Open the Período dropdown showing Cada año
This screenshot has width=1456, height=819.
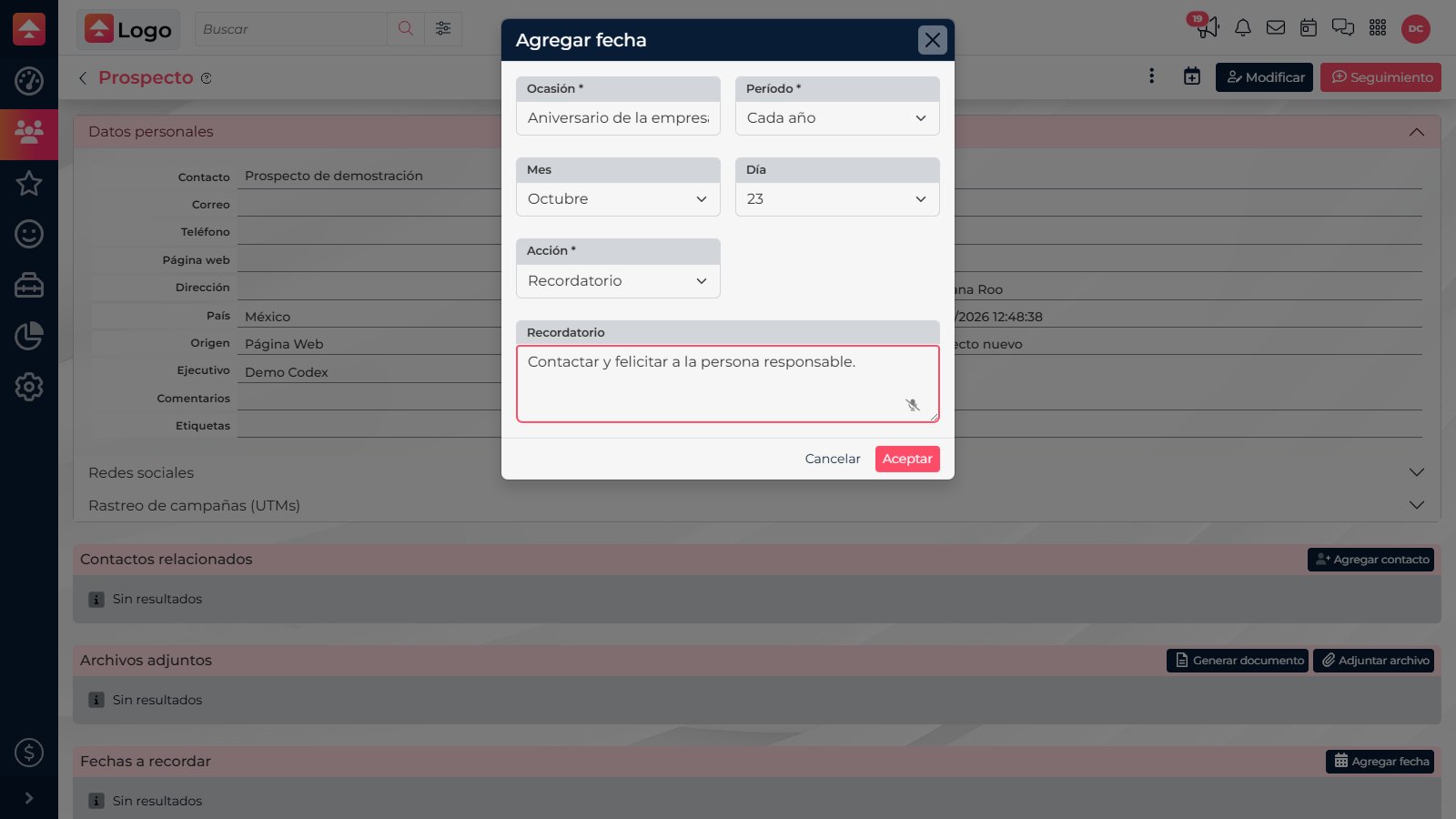point(837,118)
